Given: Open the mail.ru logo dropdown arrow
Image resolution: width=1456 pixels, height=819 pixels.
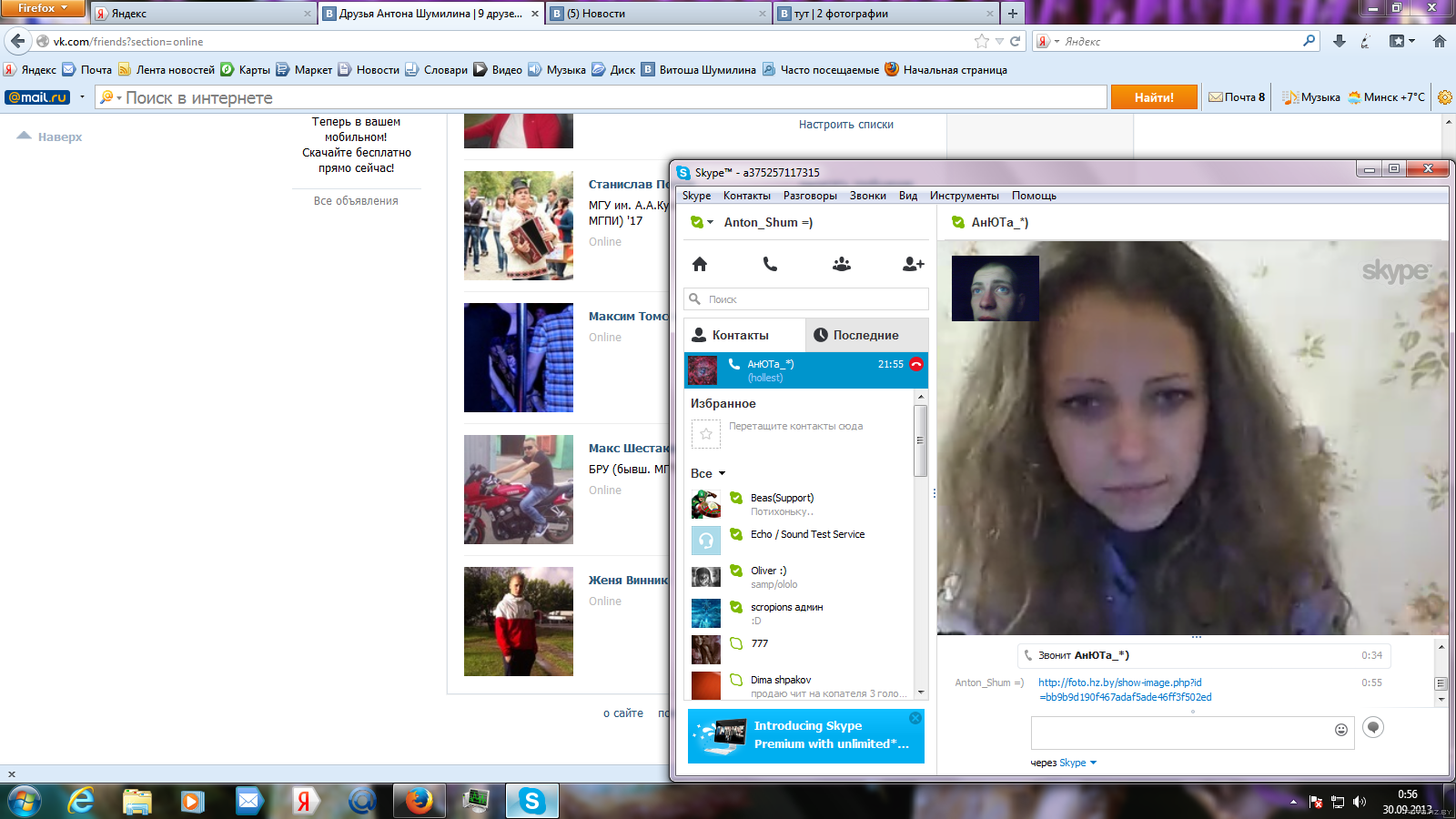Looking at the screenshot, I should [x=82, y=97].
